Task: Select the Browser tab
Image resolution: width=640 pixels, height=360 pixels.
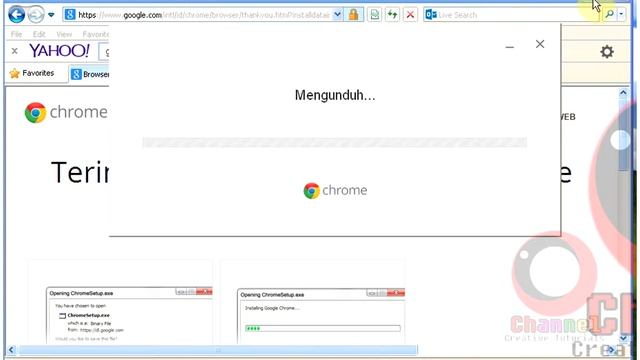Action: 90,74
